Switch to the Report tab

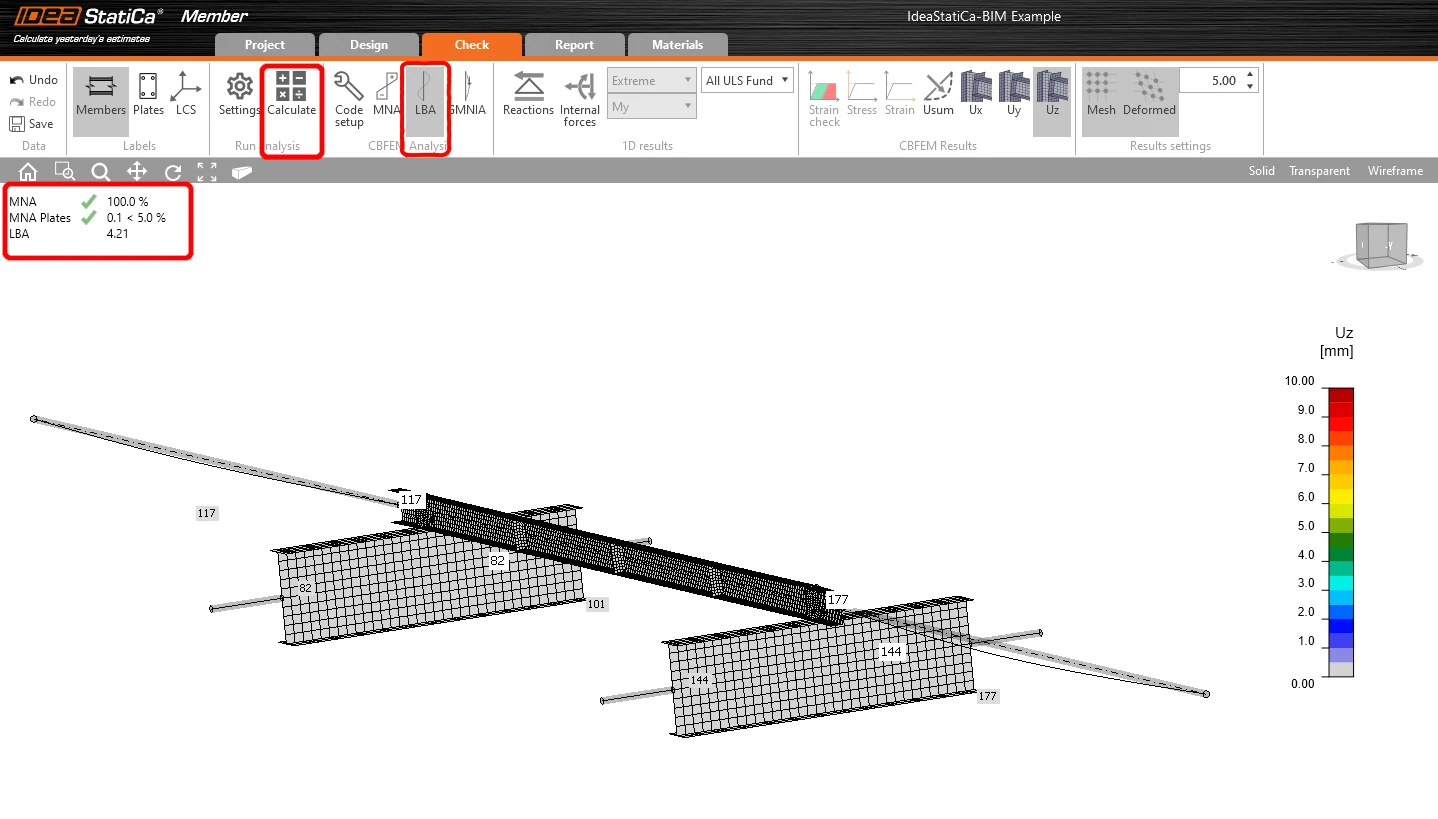tap(575, 45)
